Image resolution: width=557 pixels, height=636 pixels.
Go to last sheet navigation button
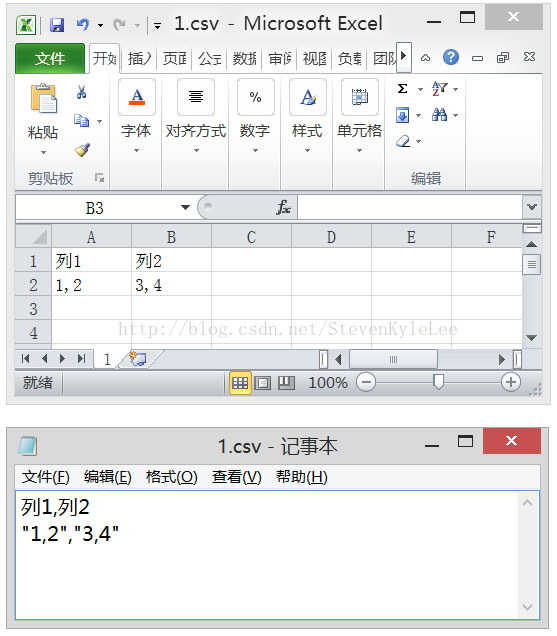point(82,359)
